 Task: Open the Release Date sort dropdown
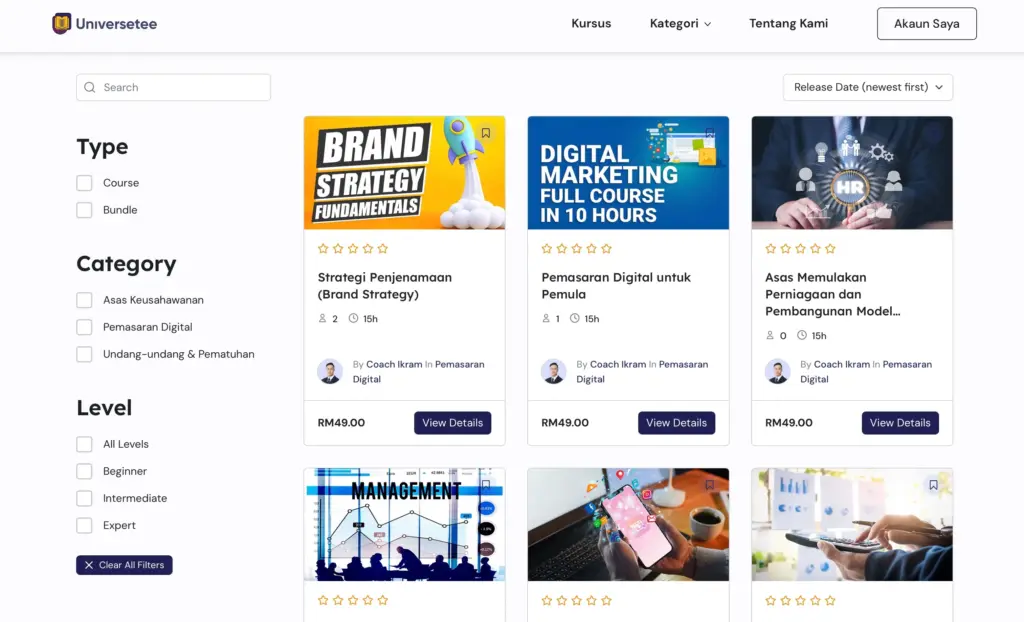coord(867,88)
